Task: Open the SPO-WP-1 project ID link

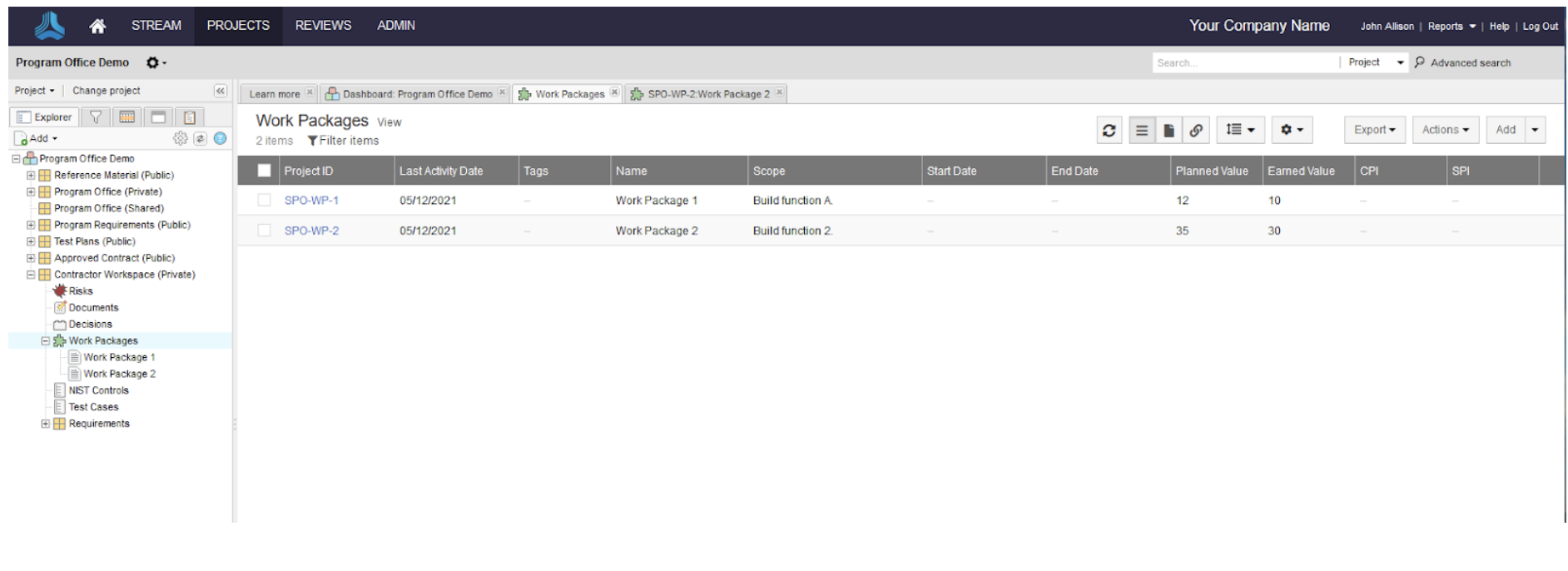Action: 311,201
